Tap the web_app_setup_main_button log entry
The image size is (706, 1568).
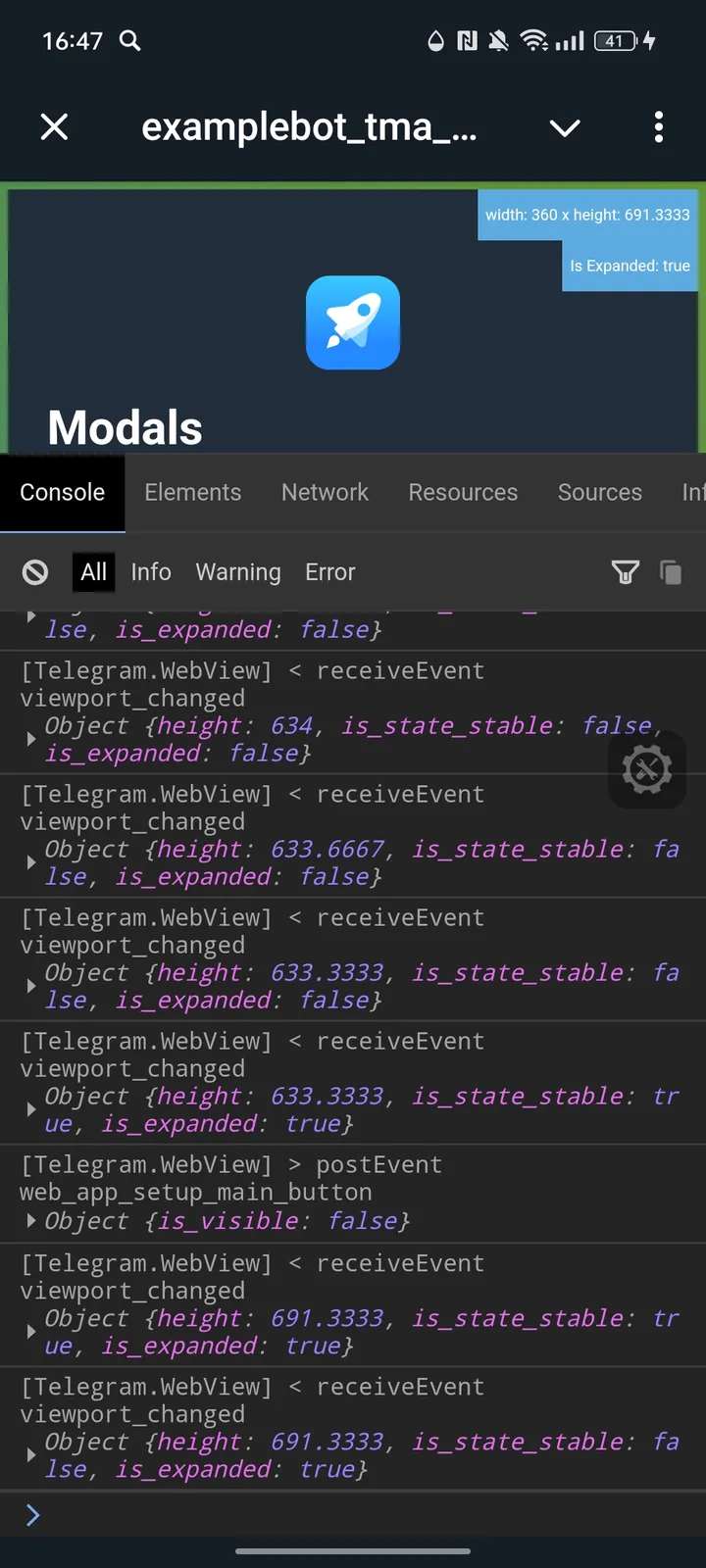point(195,1192)
